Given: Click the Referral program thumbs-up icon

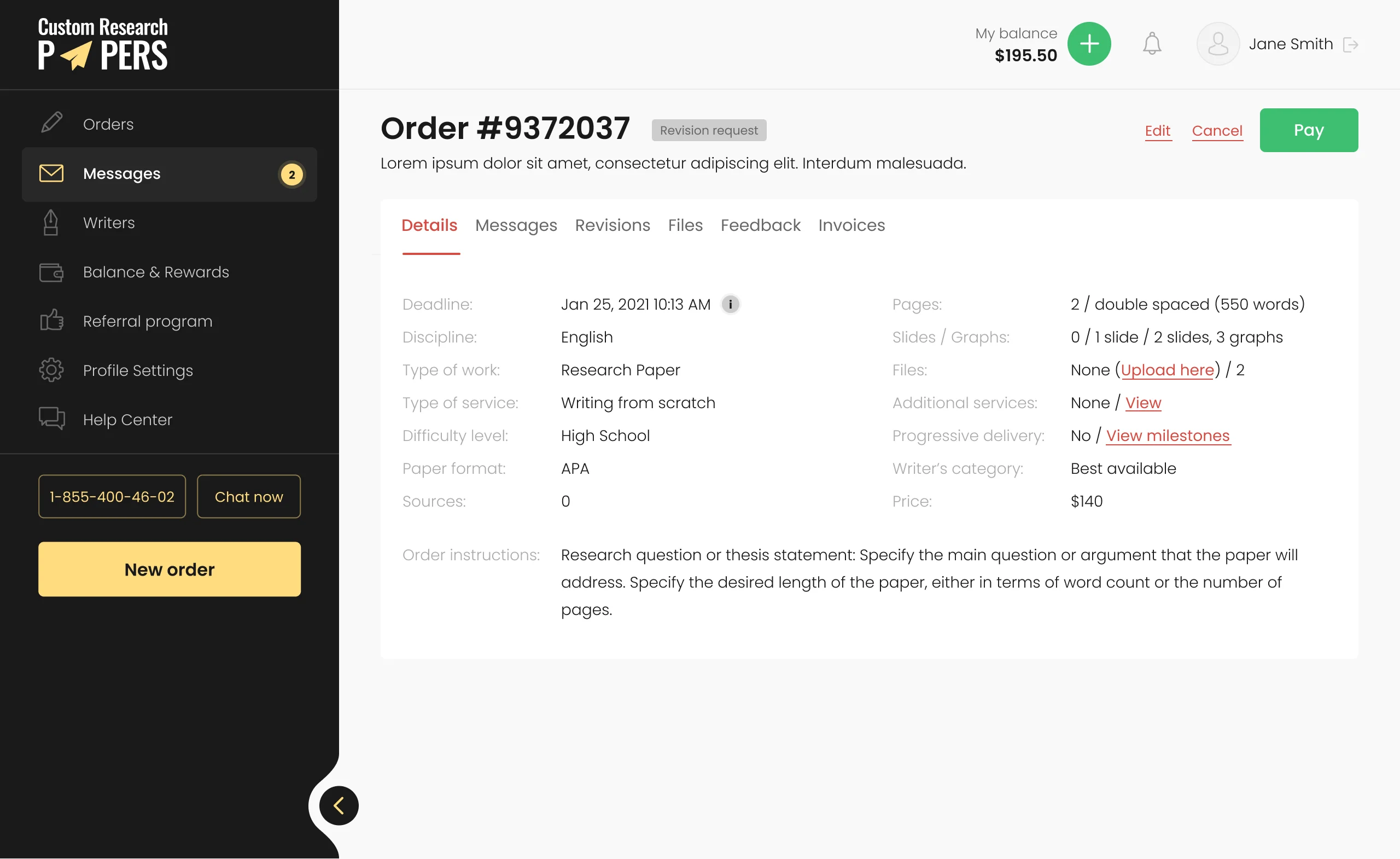Looking at the screenshot, I should pos(51,321).
